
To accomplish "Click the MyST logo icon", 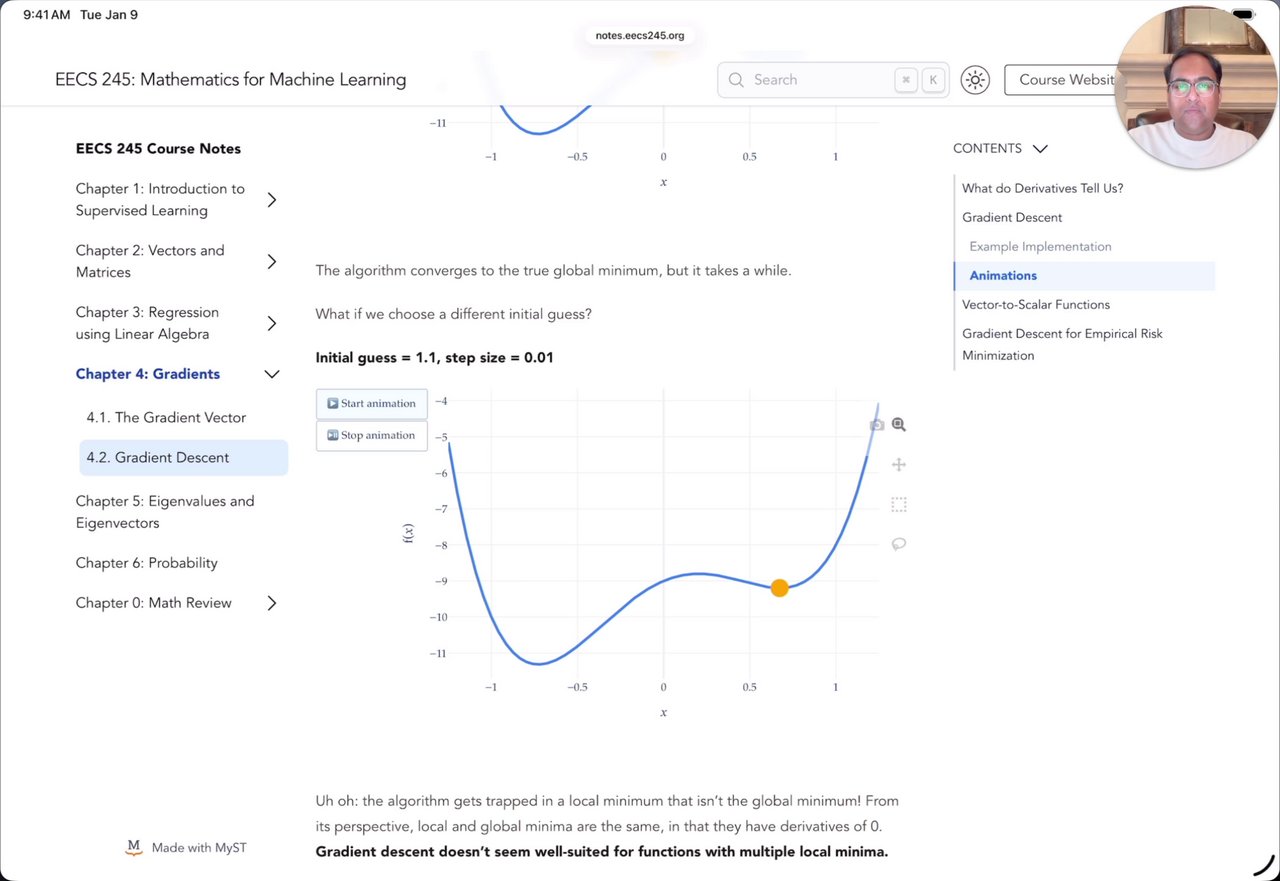I will click(134, 847).
